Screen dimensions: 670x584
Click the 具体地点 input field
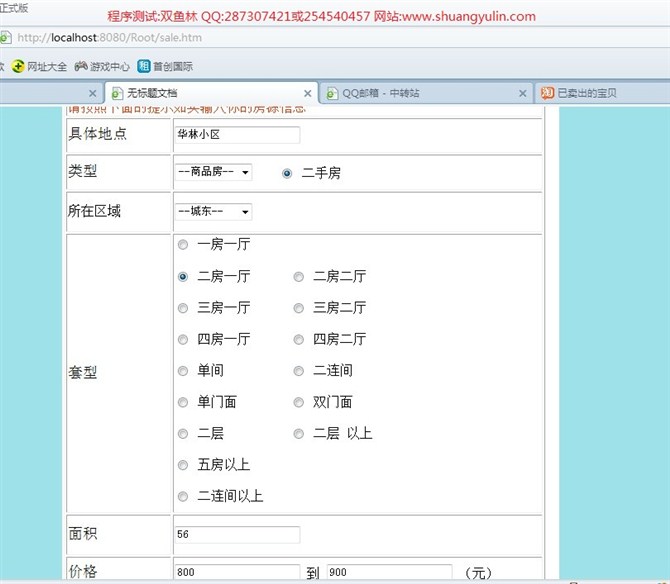(237, 135)
